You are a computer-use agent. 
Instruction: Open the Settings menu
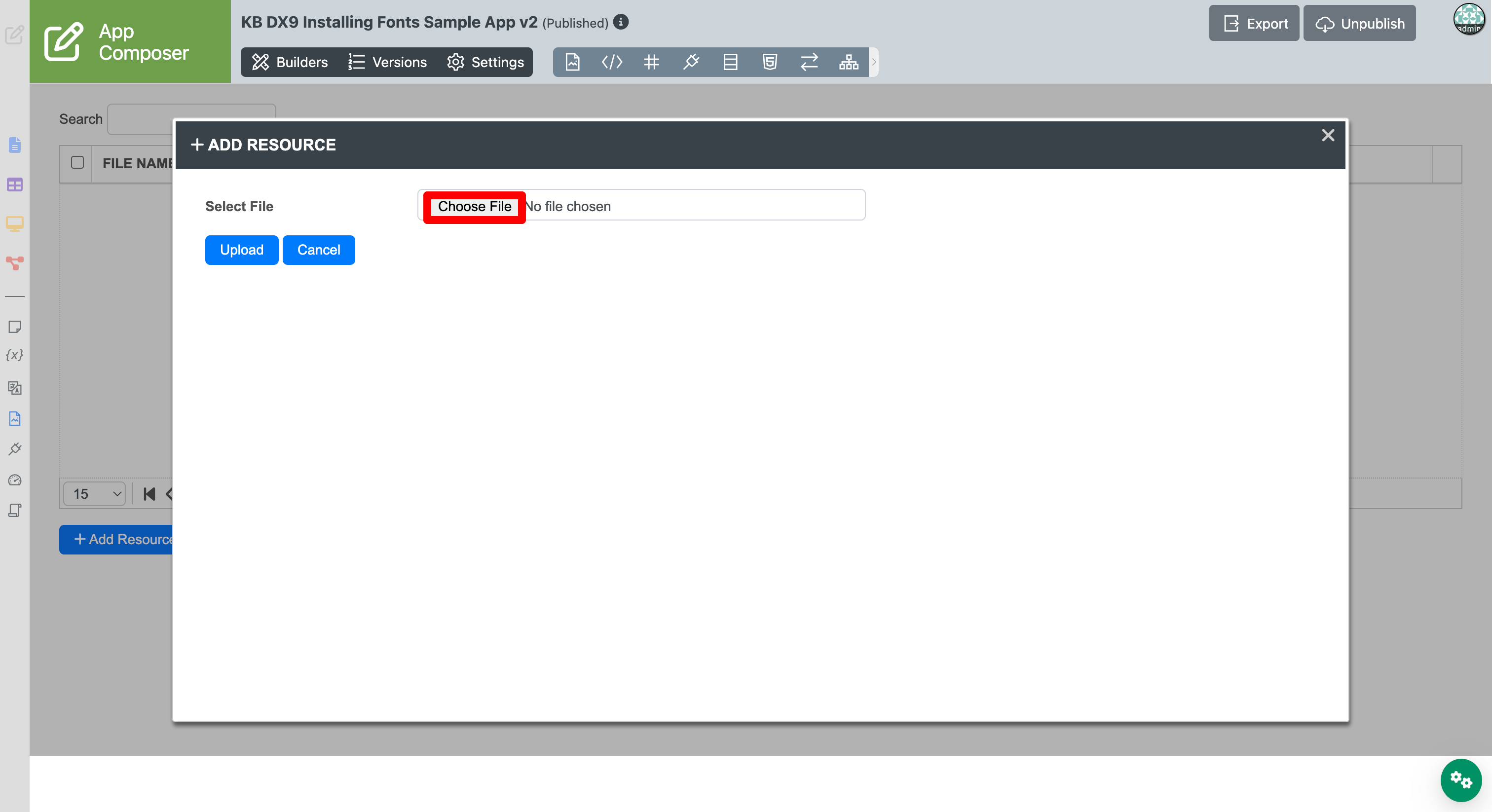[485, 62]
